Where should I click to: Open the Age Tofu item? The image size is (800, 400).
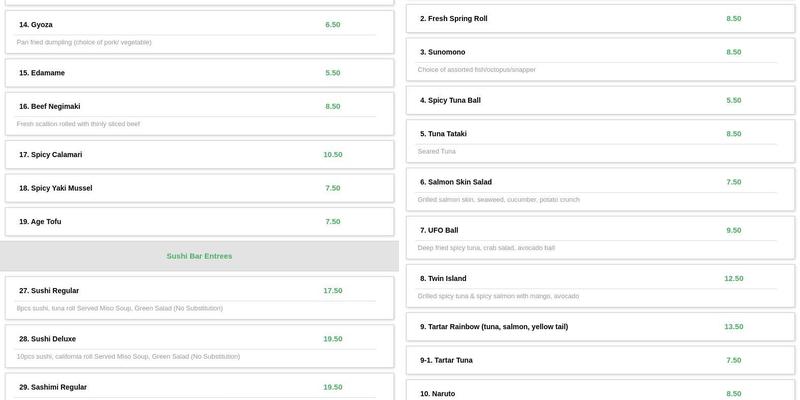[x=198, y=222]
